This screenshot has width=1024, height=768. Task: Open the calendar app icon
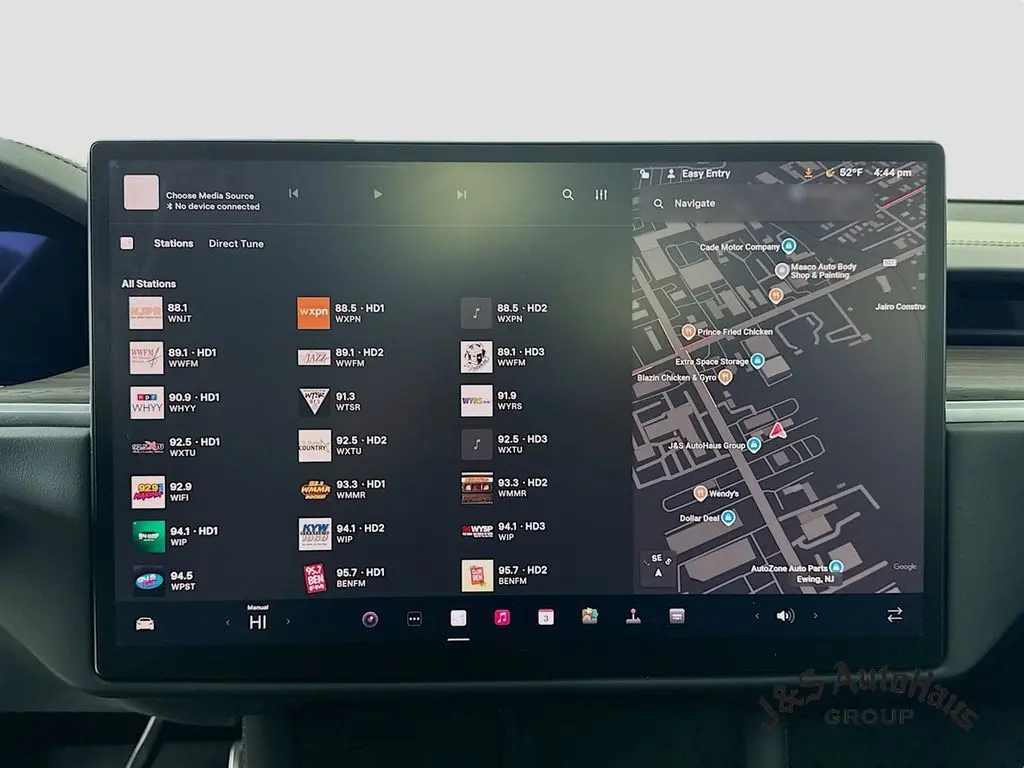click(546, 618)
